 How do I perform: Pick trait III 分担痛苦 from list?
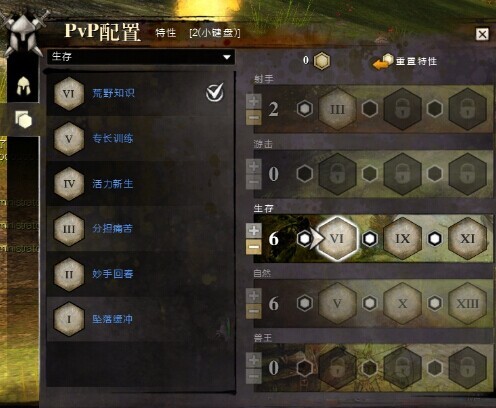141,229
